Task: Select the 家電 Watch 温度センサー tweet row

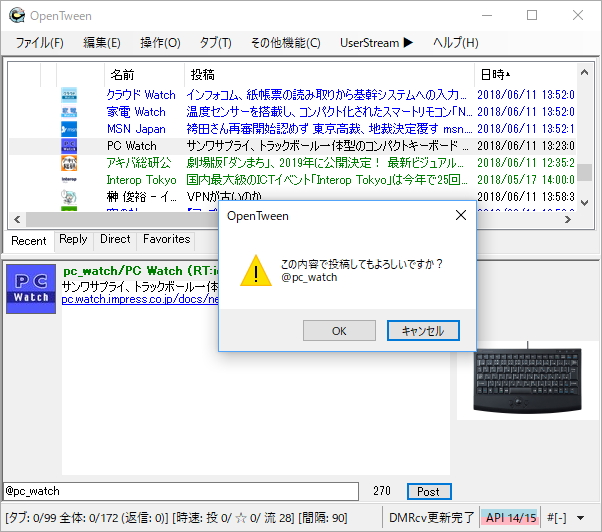Action: pos(292,112)
